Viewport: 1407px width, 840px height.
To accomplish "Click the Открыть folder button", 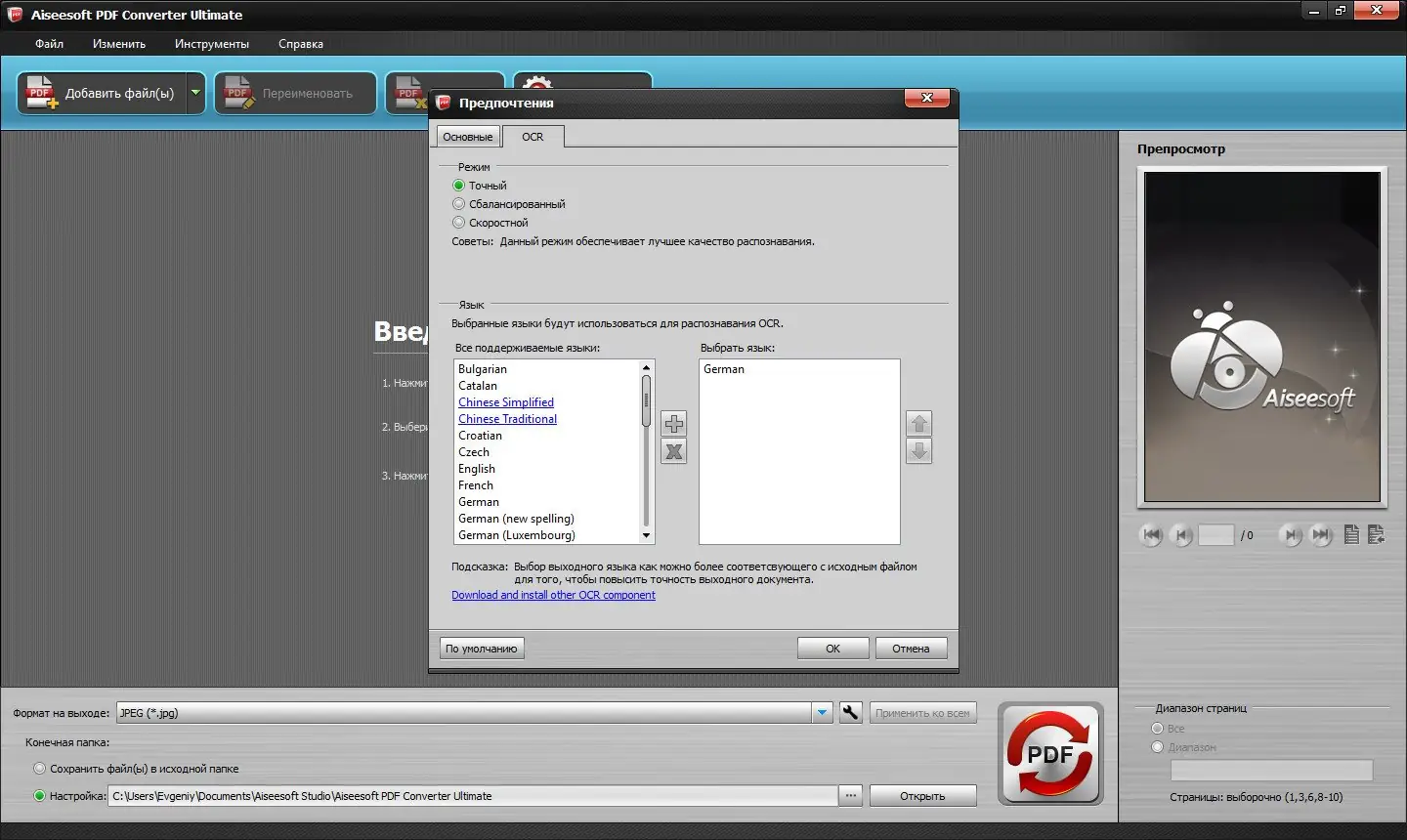I will tap(922, 796).
